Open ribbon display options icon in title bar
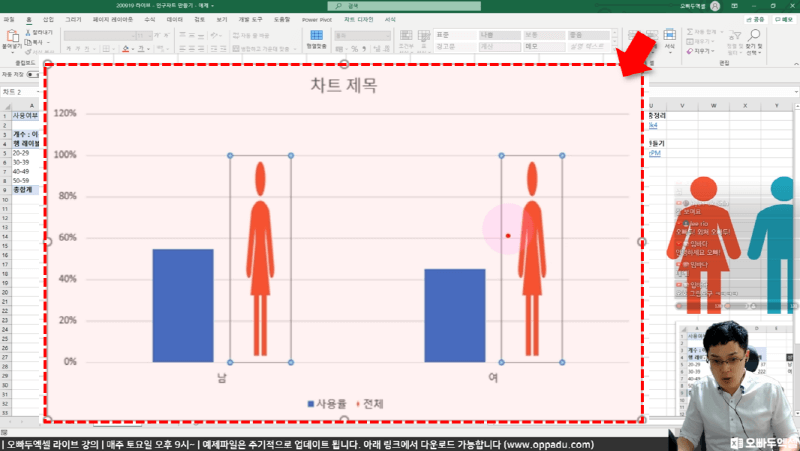This screenshot has height=451, width=800. pyautogui.click(x=735, y=6)
